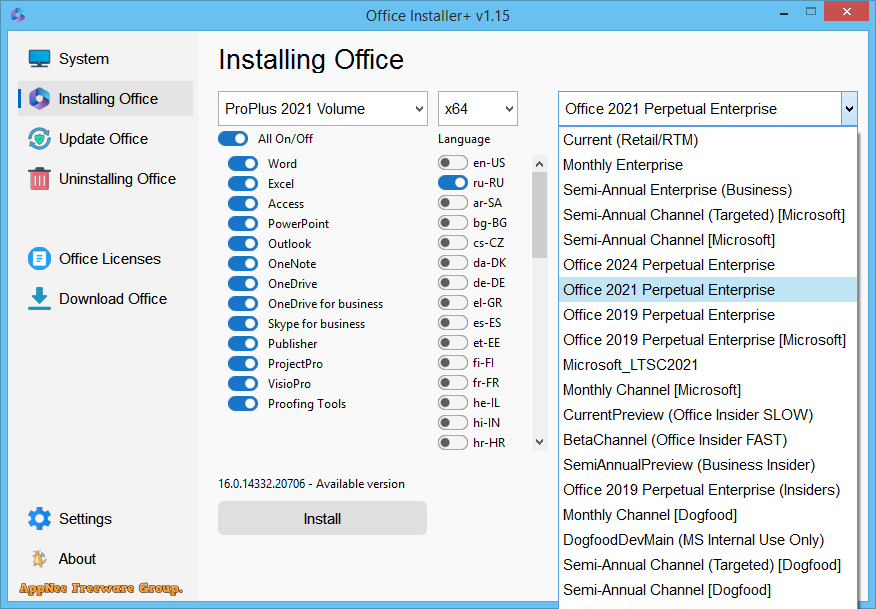Image resolution: width=876 pixels, height=609 pixels.
Task: Open the x64 architecture dropdown
Action: 478,108
